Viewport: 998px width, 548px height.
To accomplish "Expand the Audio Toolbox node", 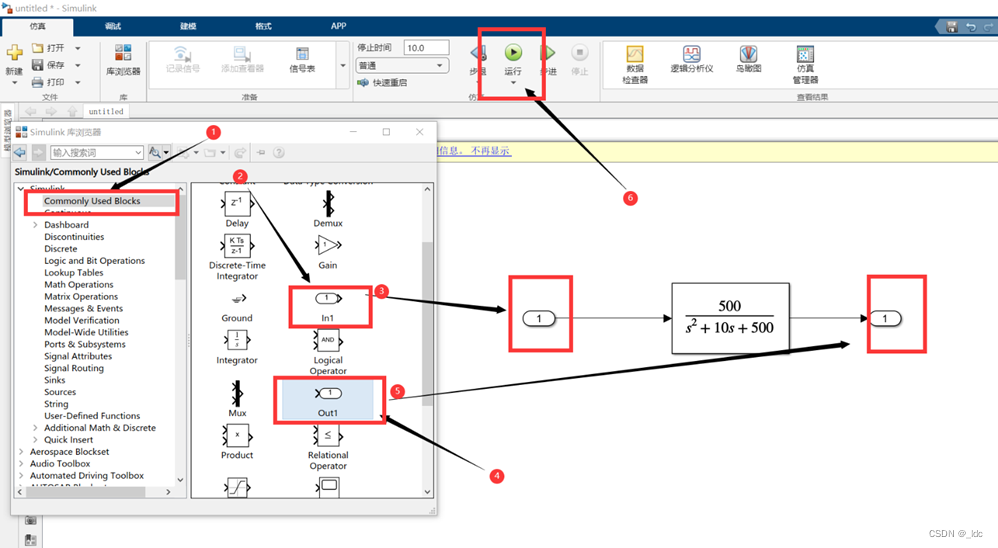I will (21, 464).
